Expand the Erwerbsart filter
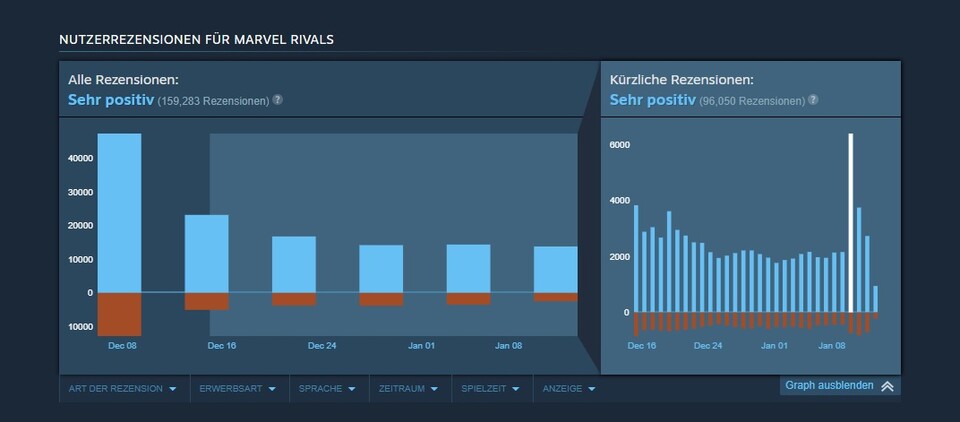 (x=238, y=388)
